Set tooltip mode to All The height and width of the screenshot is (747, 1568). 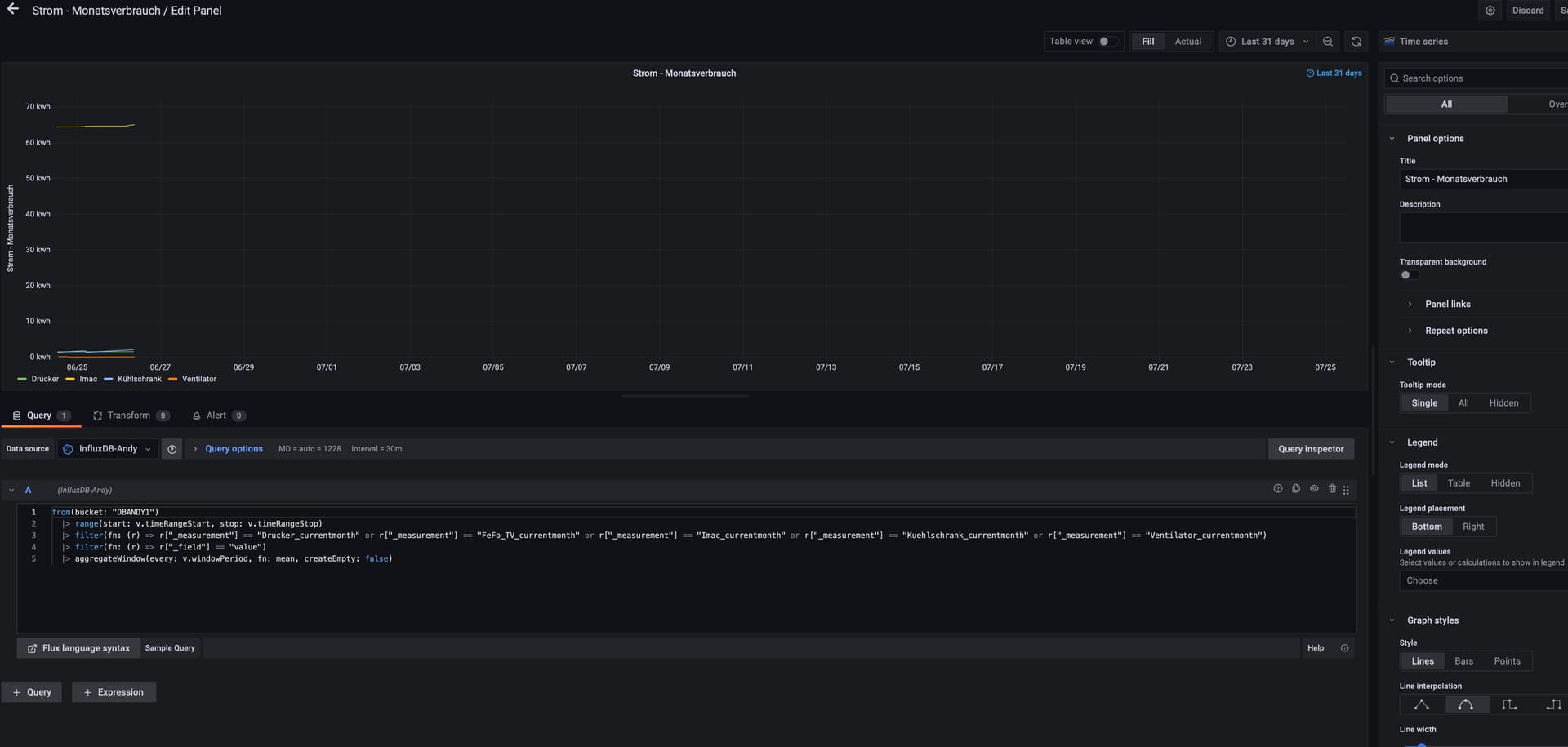coord(1463,403)
